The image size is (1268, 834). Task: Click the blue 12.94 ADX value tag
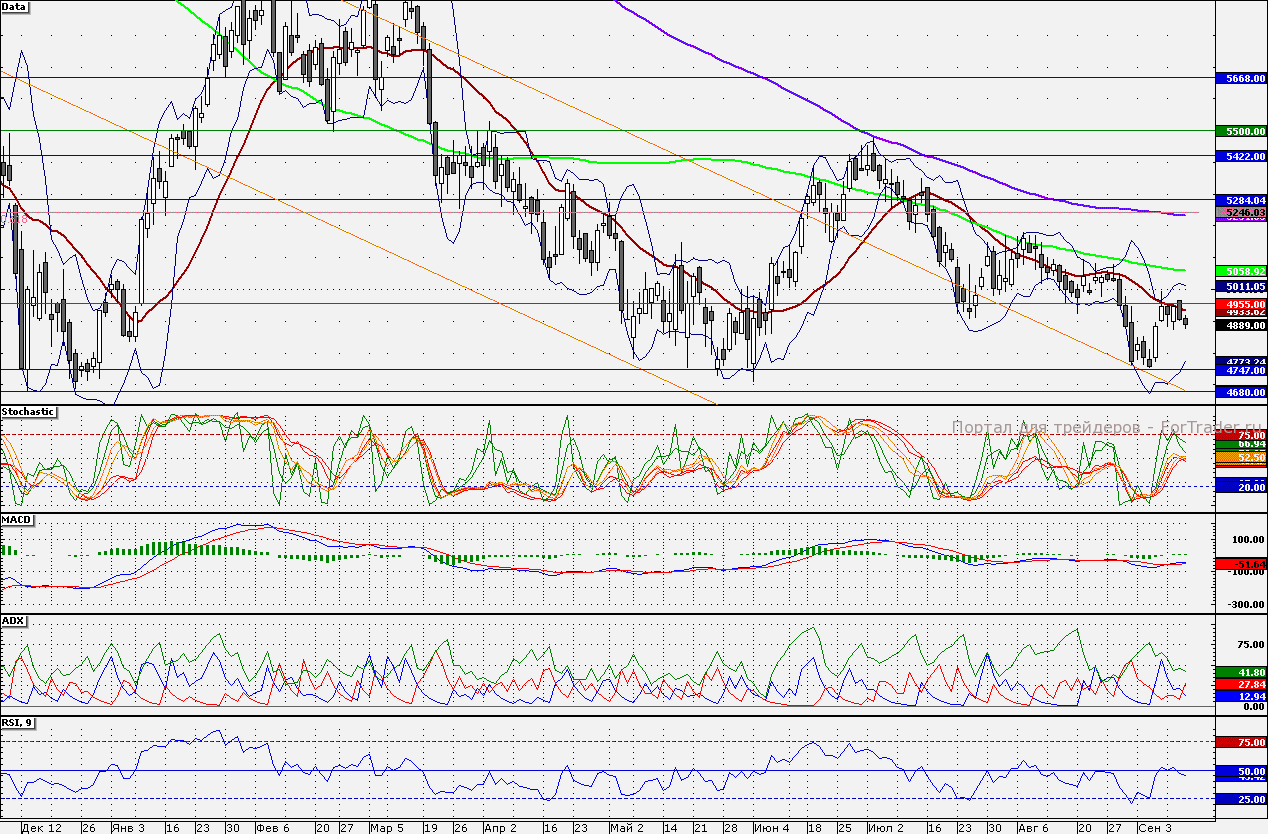tap(1240, 695)
